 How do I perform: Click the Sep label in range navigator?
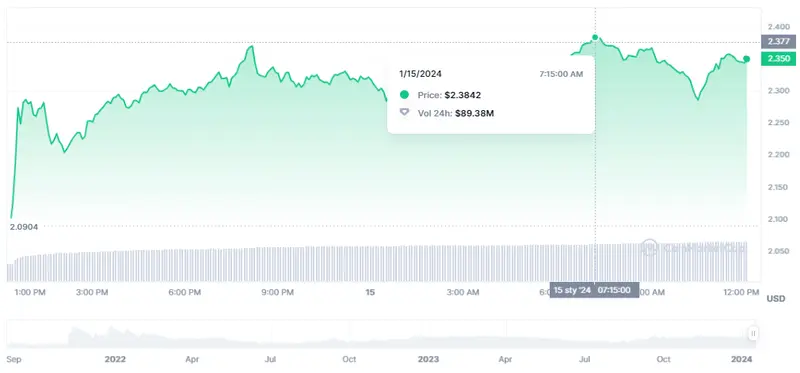(14, 359)
